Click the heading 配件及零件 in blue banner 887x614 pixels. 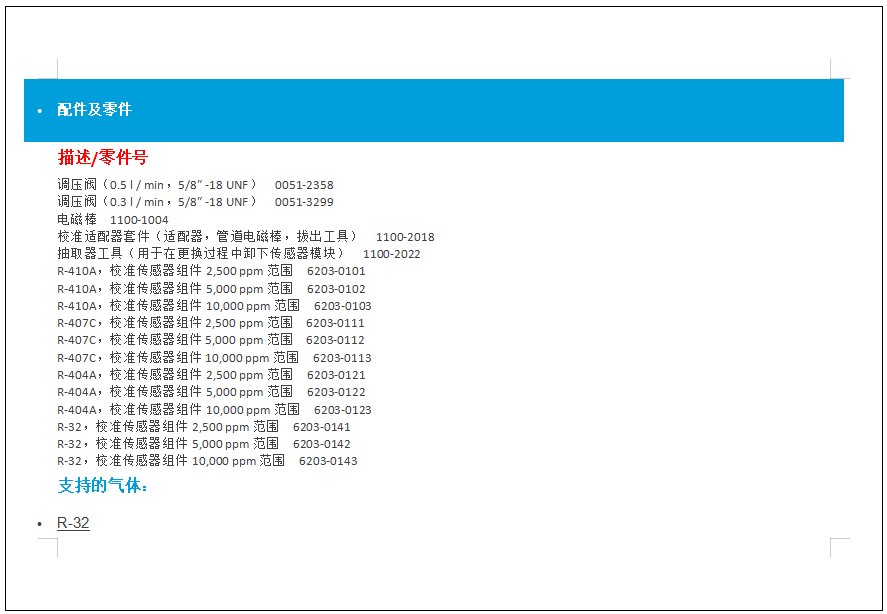pyautogui.click(x=94, y=109)
